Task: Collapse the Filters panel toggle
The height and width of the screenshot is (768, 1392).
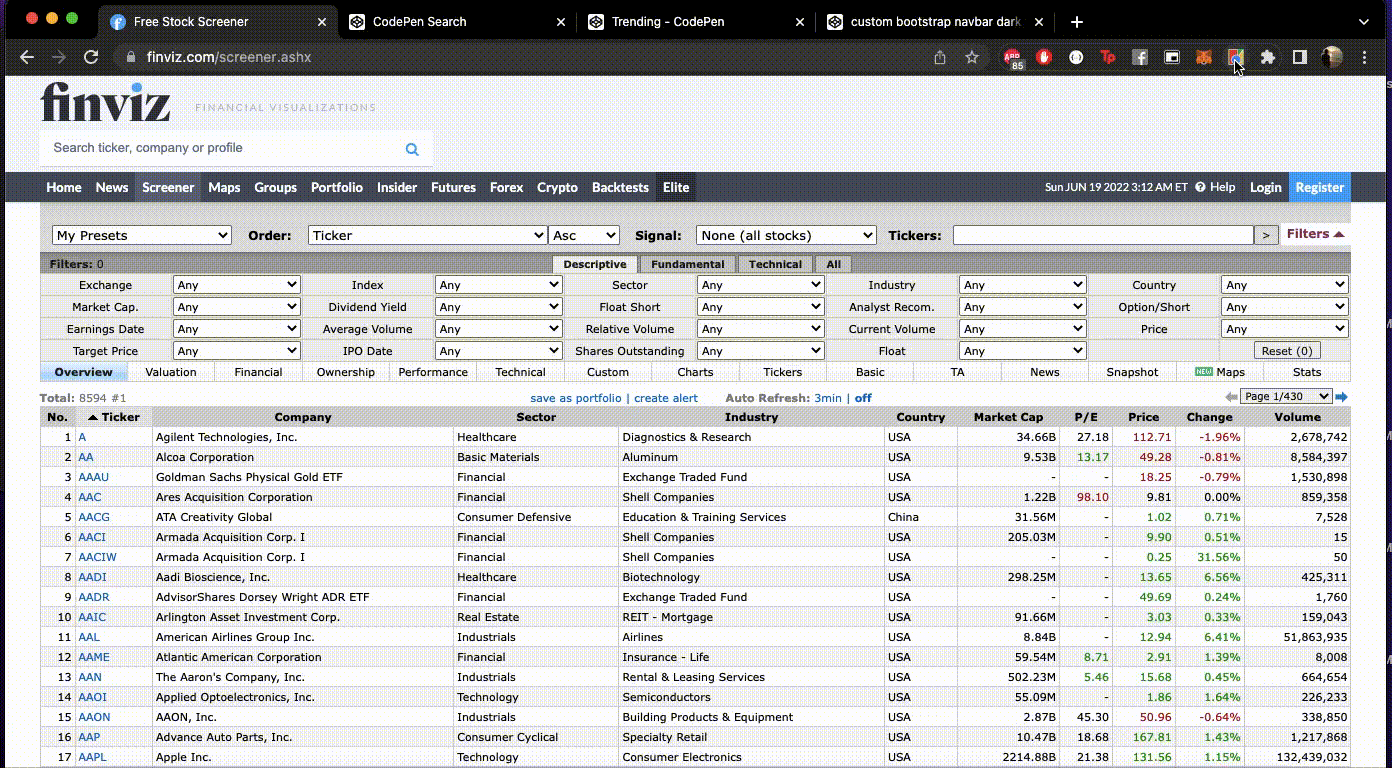Action: (x=1315, y=234)
